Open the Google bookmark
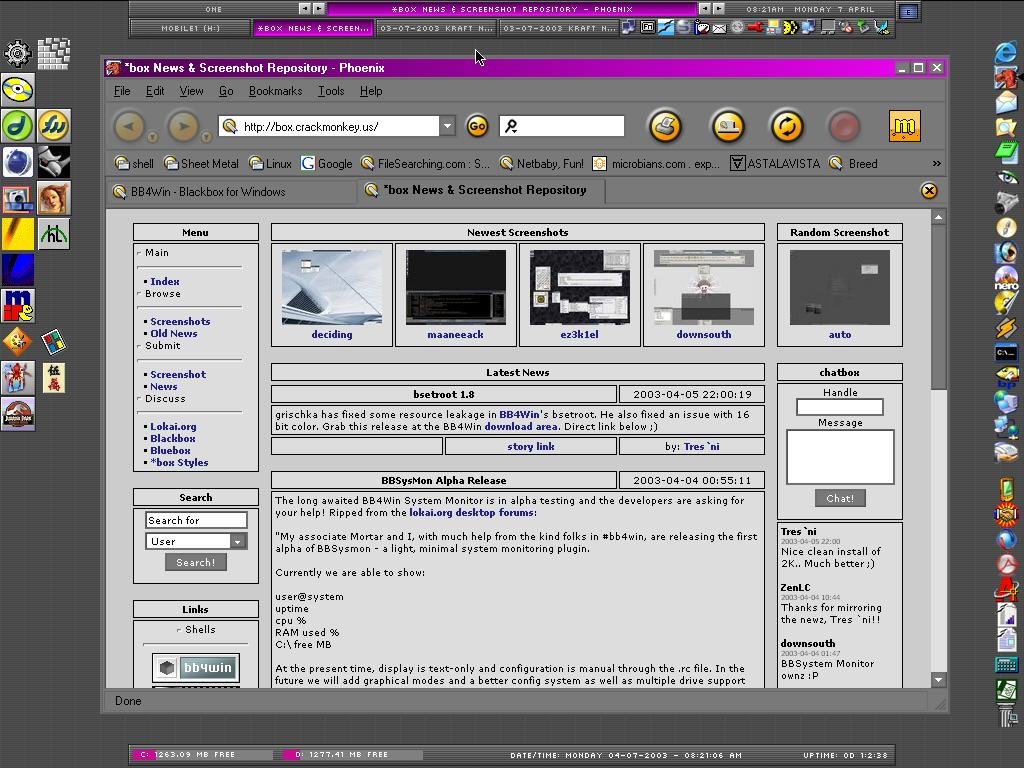 (x=327, y=163)
